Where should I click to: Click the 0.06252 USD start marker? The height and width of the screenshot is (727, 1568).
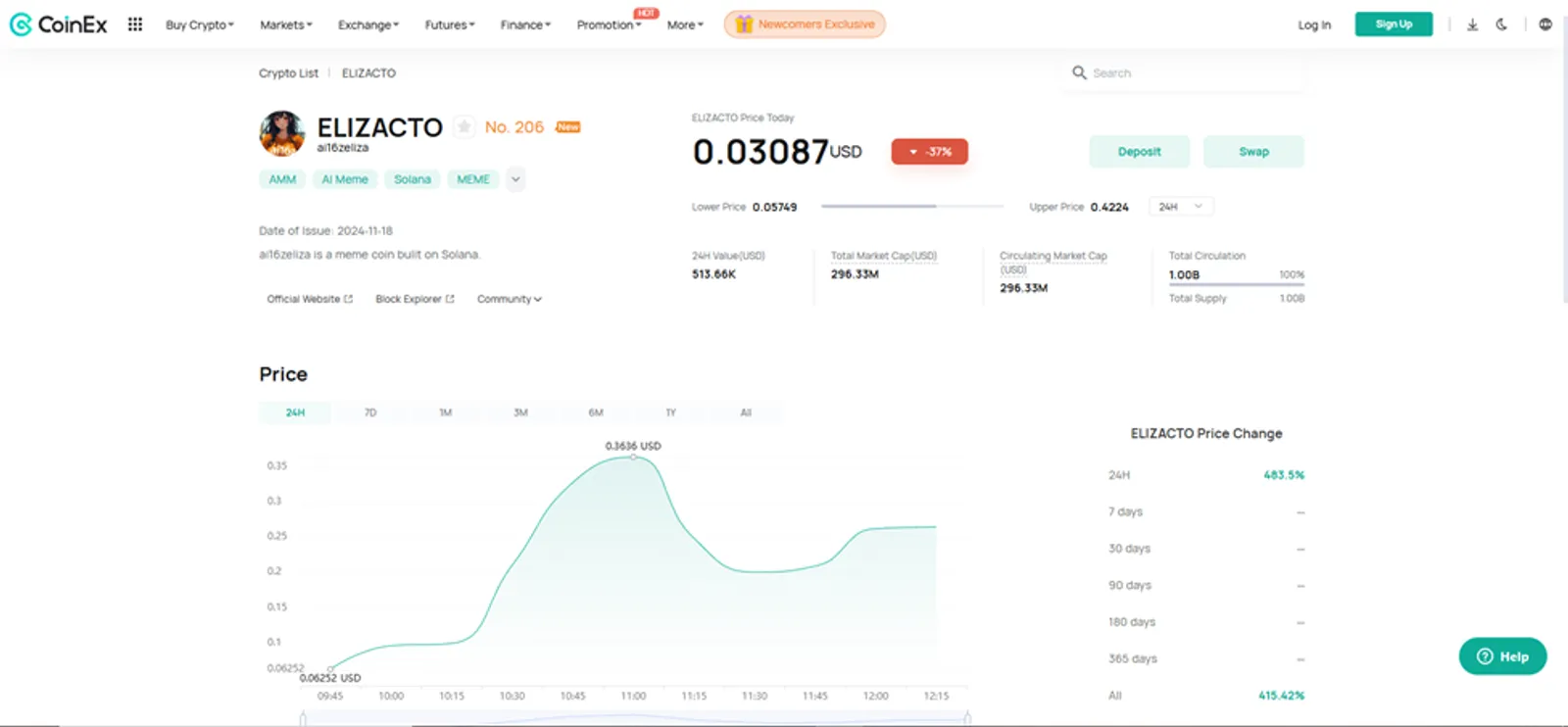tap(330, 669)
